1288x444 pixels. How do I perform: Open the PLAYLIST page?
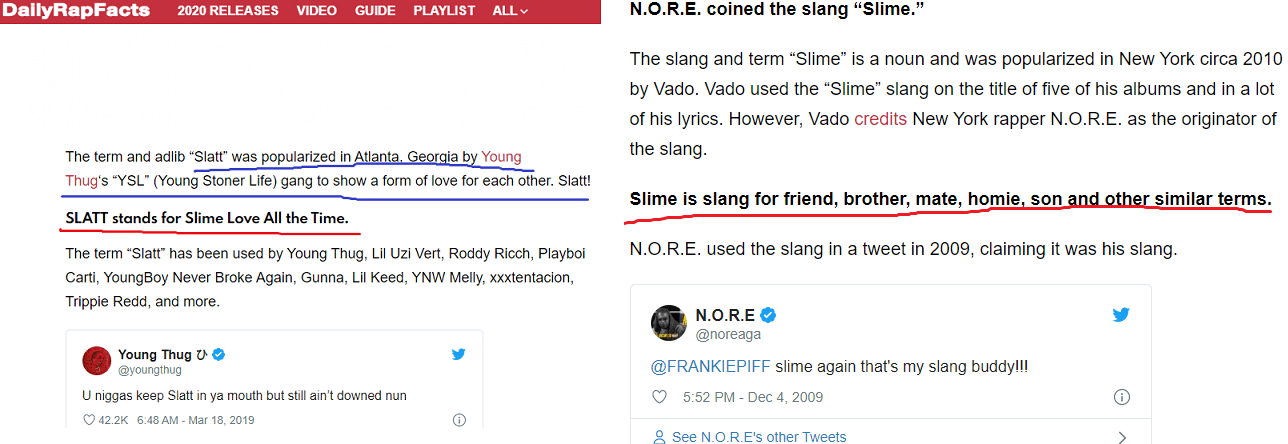pyautogui.click(x=444, y=11)
